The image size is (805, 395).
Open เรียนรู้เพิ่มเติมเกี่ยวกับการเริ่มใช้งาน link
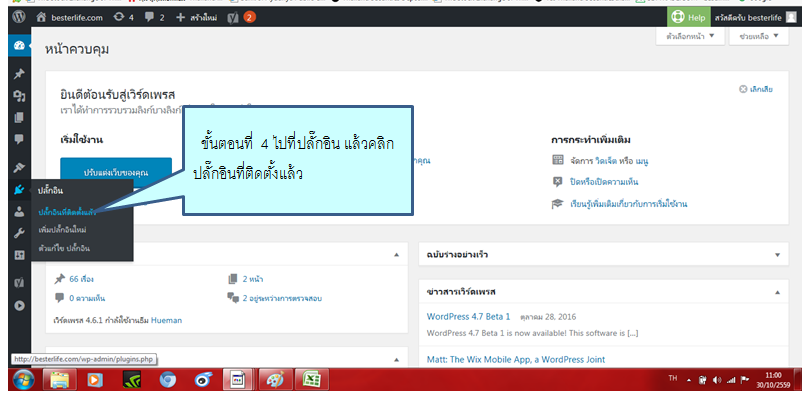[x=629, y=204]
